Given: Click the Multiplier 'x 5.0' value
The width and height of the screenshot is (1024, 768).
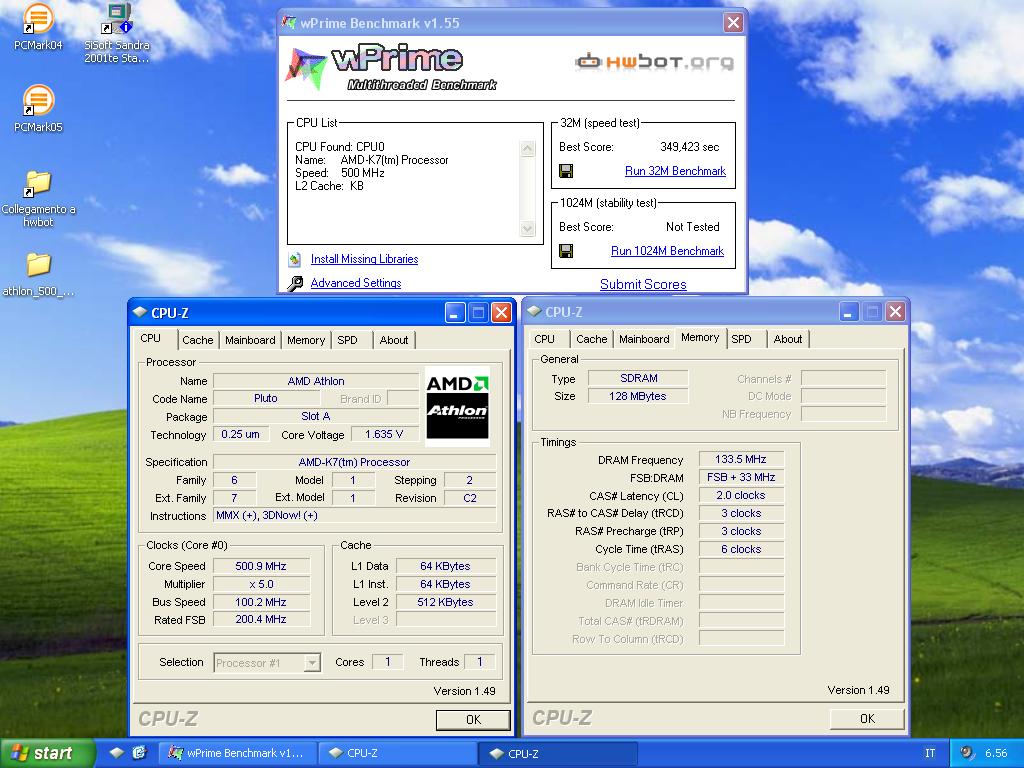Looking at the screenshot, I should point(261,584).
